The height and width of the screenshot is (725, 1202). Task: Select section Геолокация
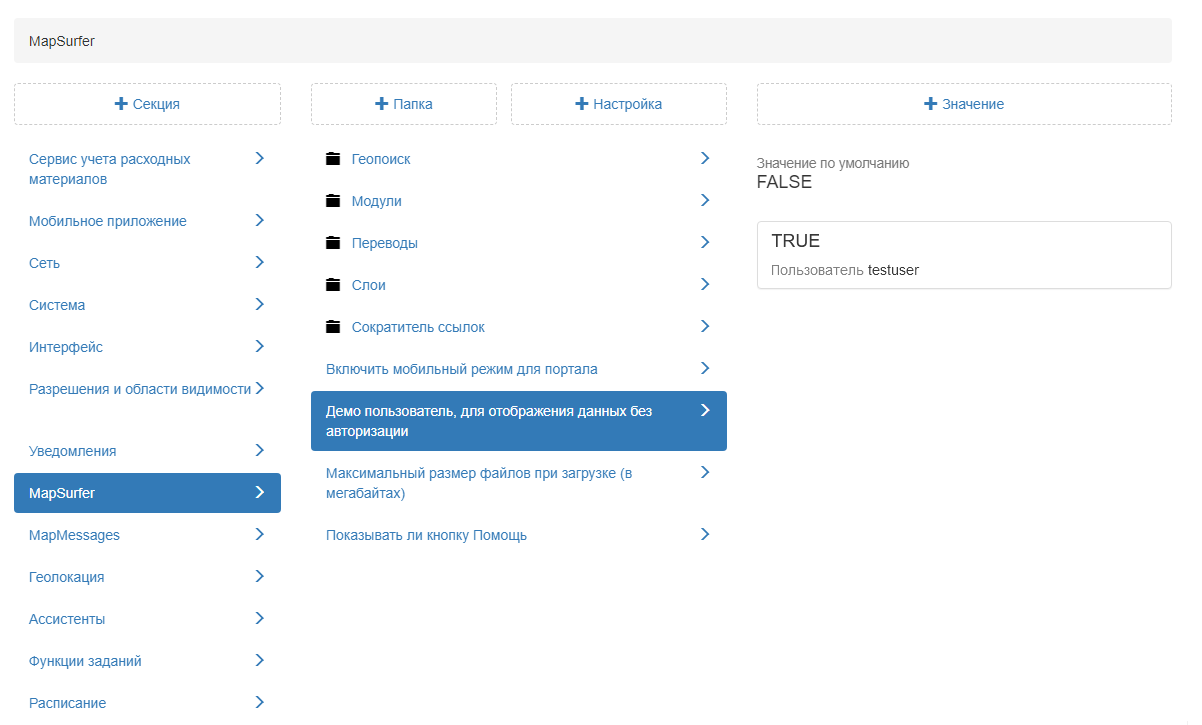(147, 577)
